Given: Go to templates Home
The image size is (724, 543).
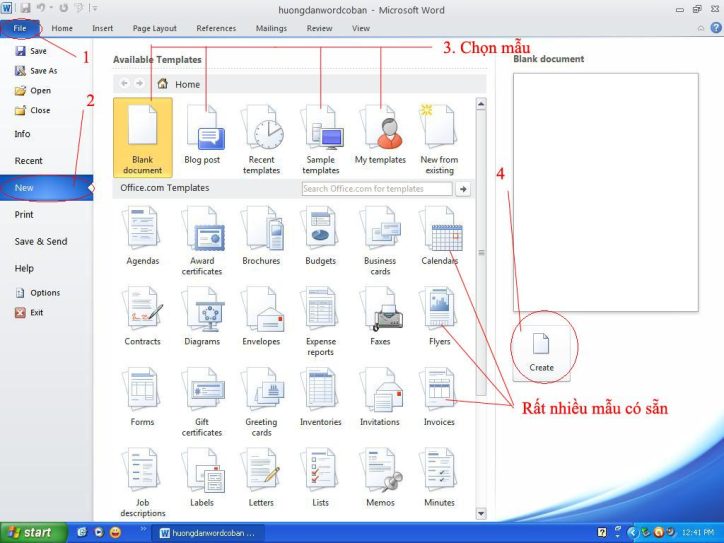Looking at the screenshot, I should (179, 84).
